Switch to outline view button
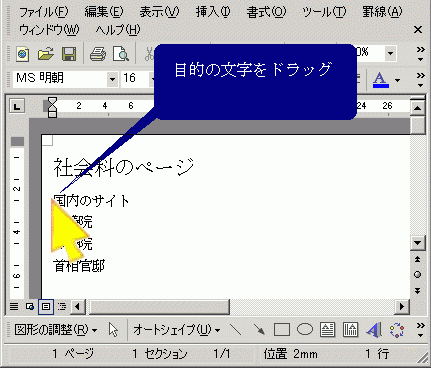431x368 pixels. point(62,306)
